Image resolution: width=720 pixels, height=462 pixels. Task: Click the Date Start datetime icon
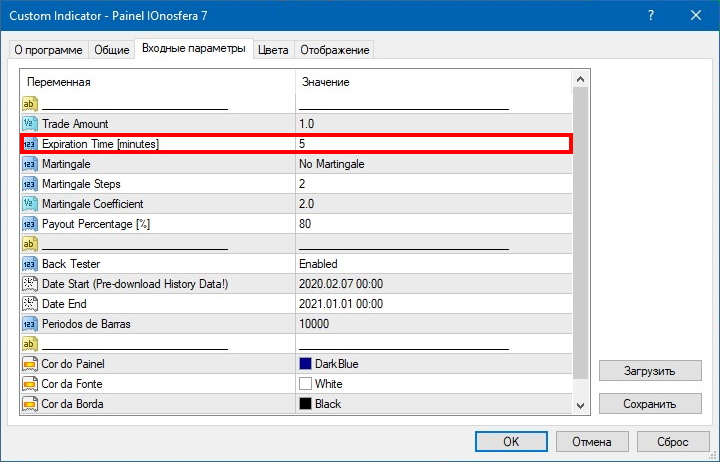[29, 284]
